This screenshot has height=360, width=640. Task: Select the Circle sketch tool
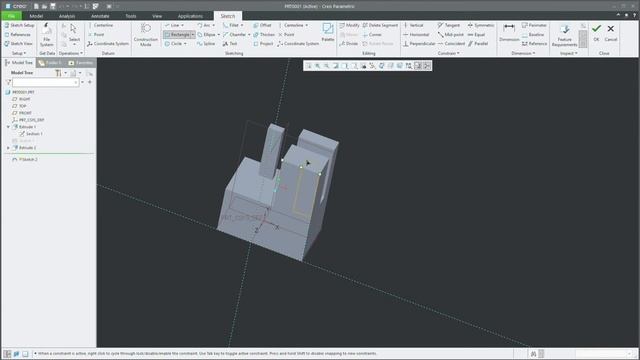pyautogui.click(x=173, y=44)
